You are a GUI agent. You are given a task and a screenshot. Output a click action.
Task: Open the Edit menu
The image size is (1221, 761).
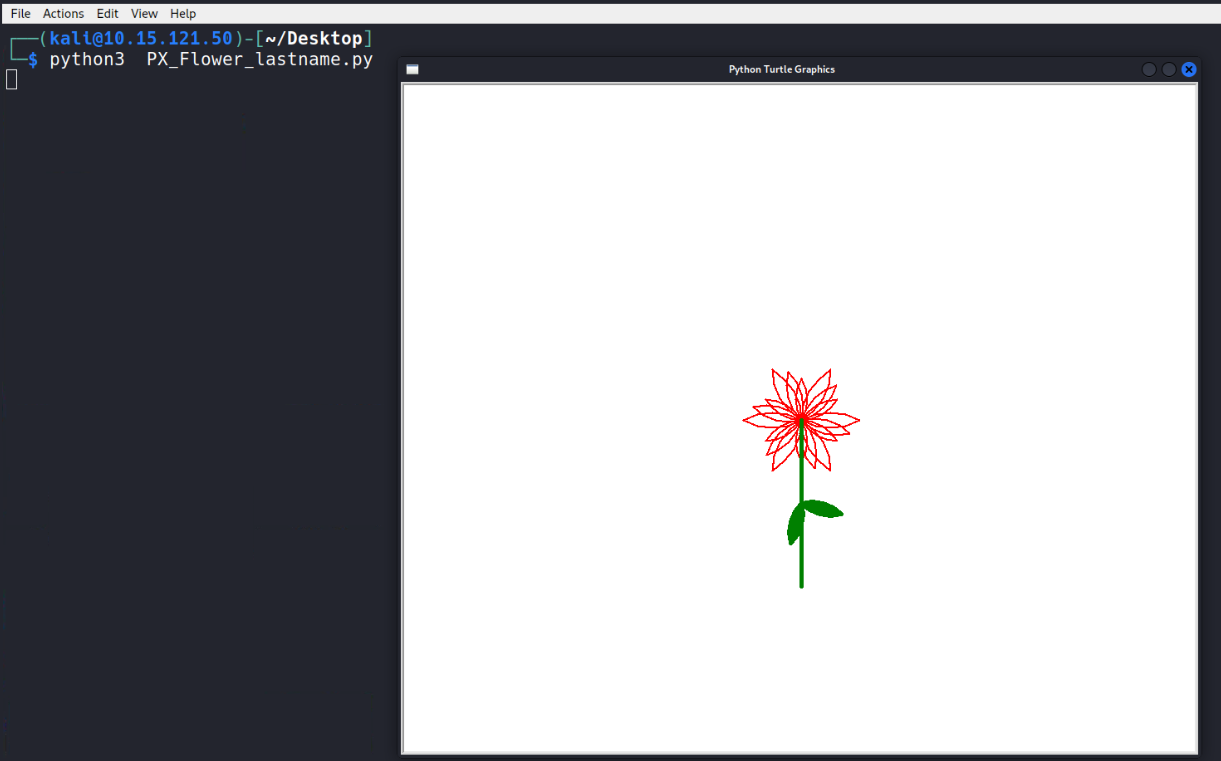[x=107, y=14]
